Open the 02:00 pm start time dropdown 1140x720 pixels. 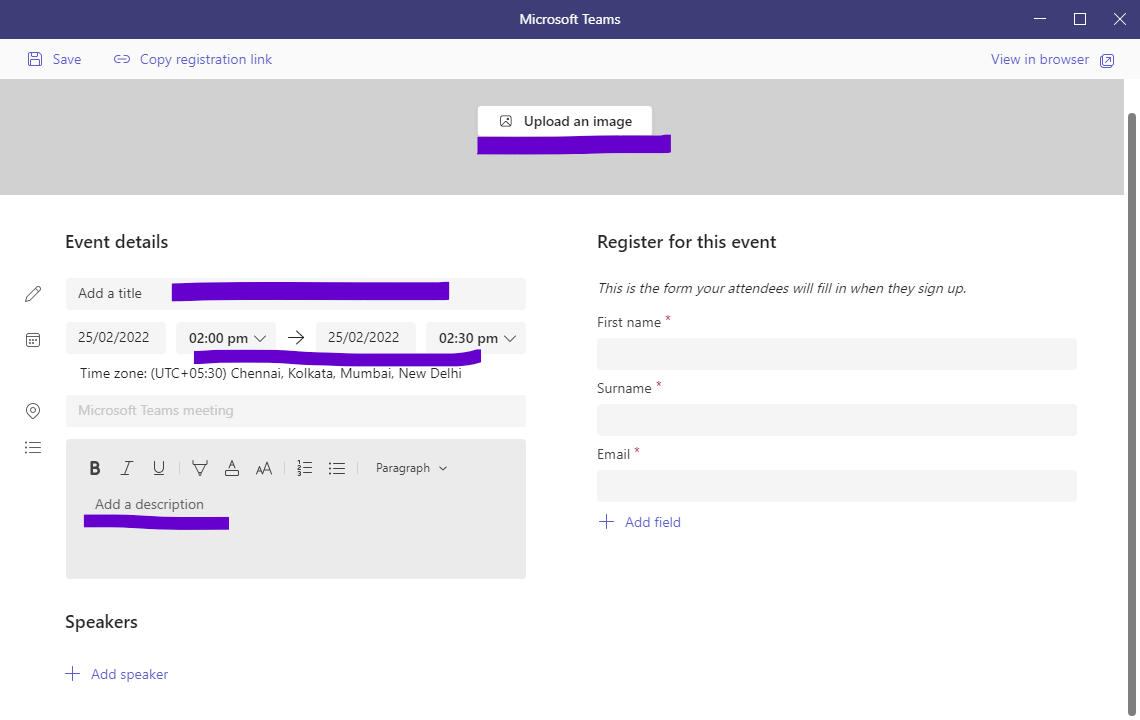[x=225, y=337]
